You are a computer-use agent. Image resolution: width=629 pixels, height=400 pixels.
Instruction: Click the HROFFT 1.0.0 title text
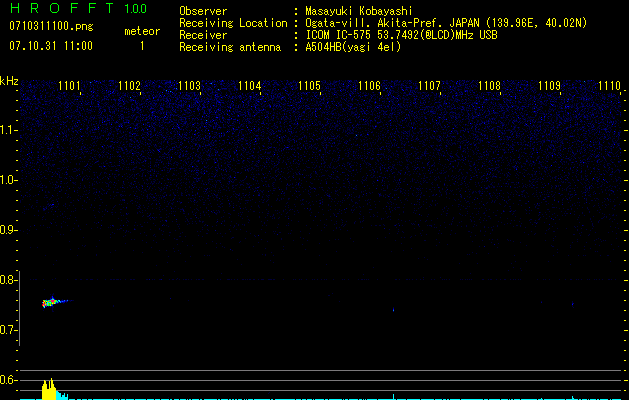tap(79, 8)
